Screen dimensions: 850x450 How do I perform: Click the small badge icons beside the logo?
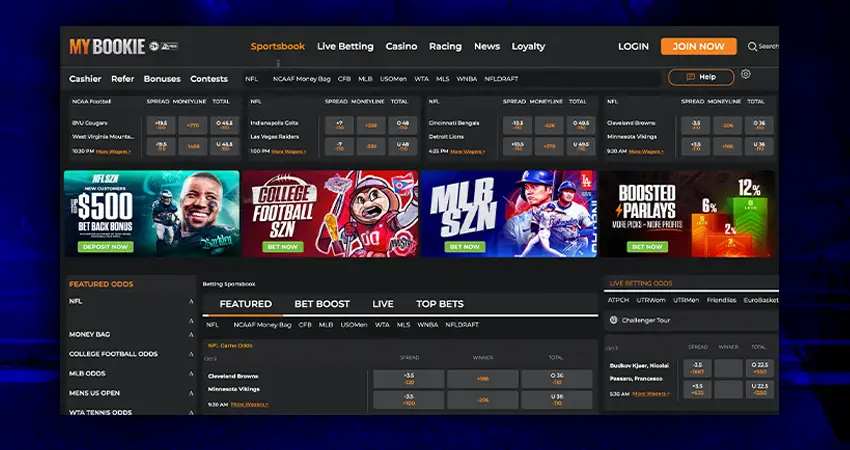tap(164, 47)
